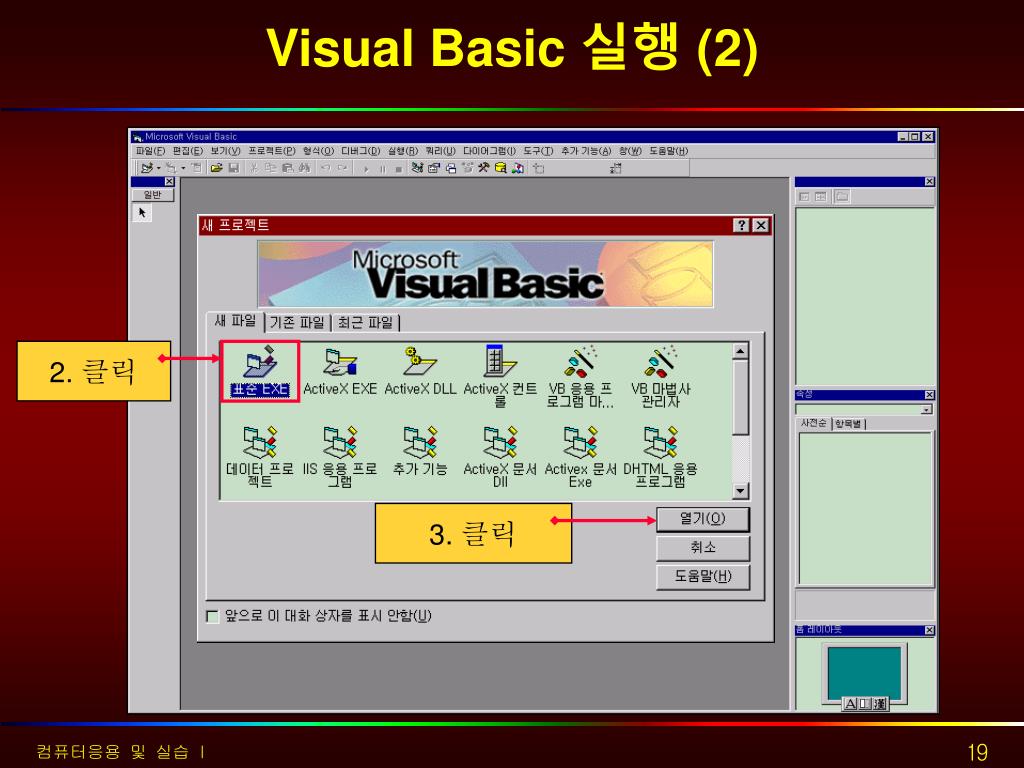Open the 보기(V) menu
This screenshot has width=1024, height=768.
[x=225, y=151]
